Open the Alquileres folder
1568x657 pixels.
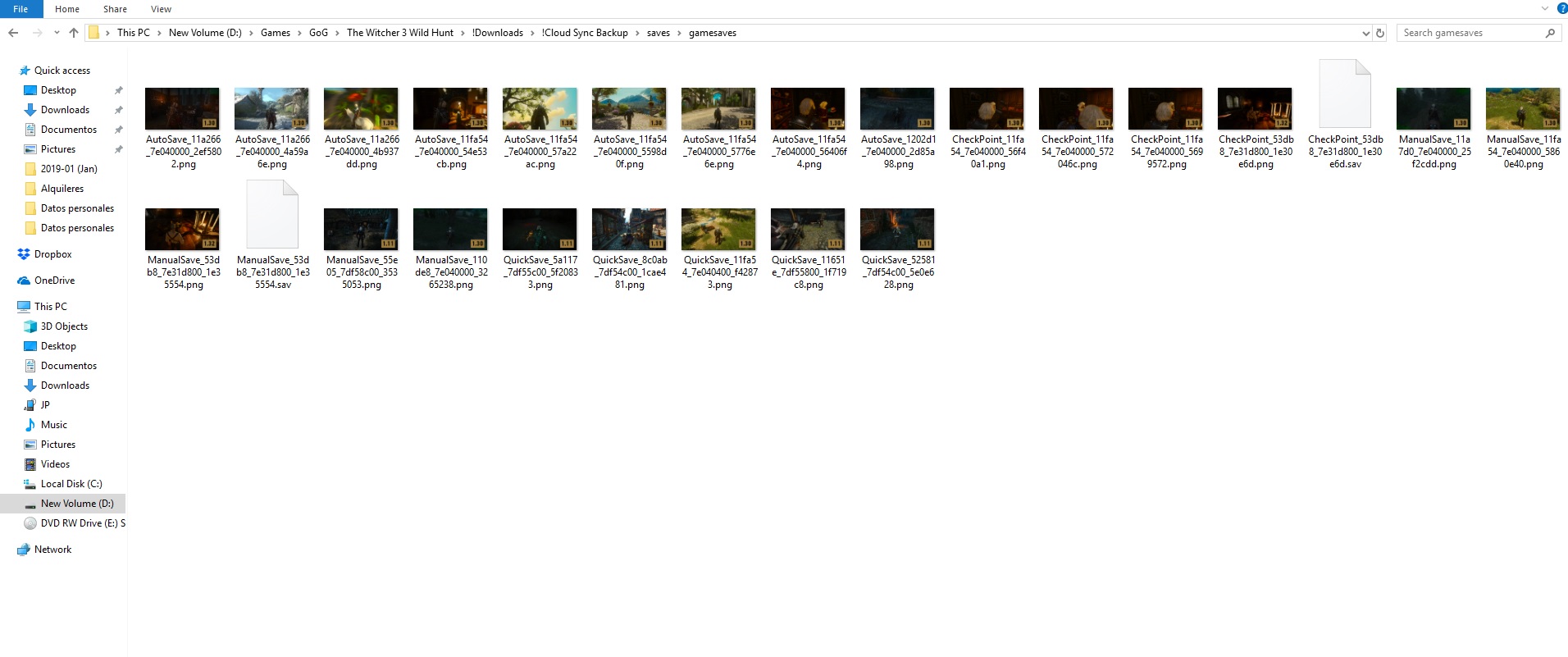coord(62,189)
